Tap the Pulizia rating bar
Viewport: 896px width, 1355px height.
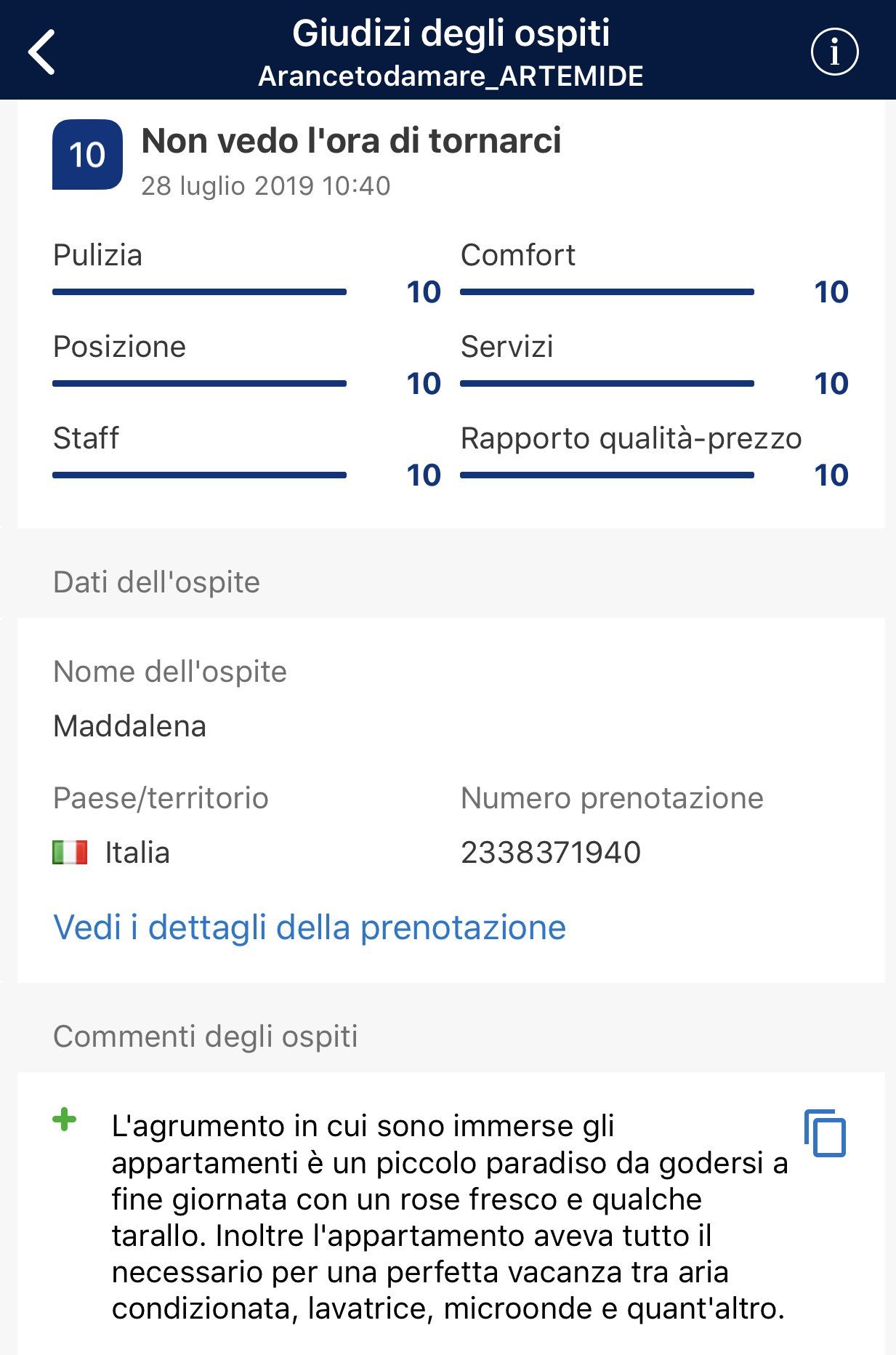[199, 292]
